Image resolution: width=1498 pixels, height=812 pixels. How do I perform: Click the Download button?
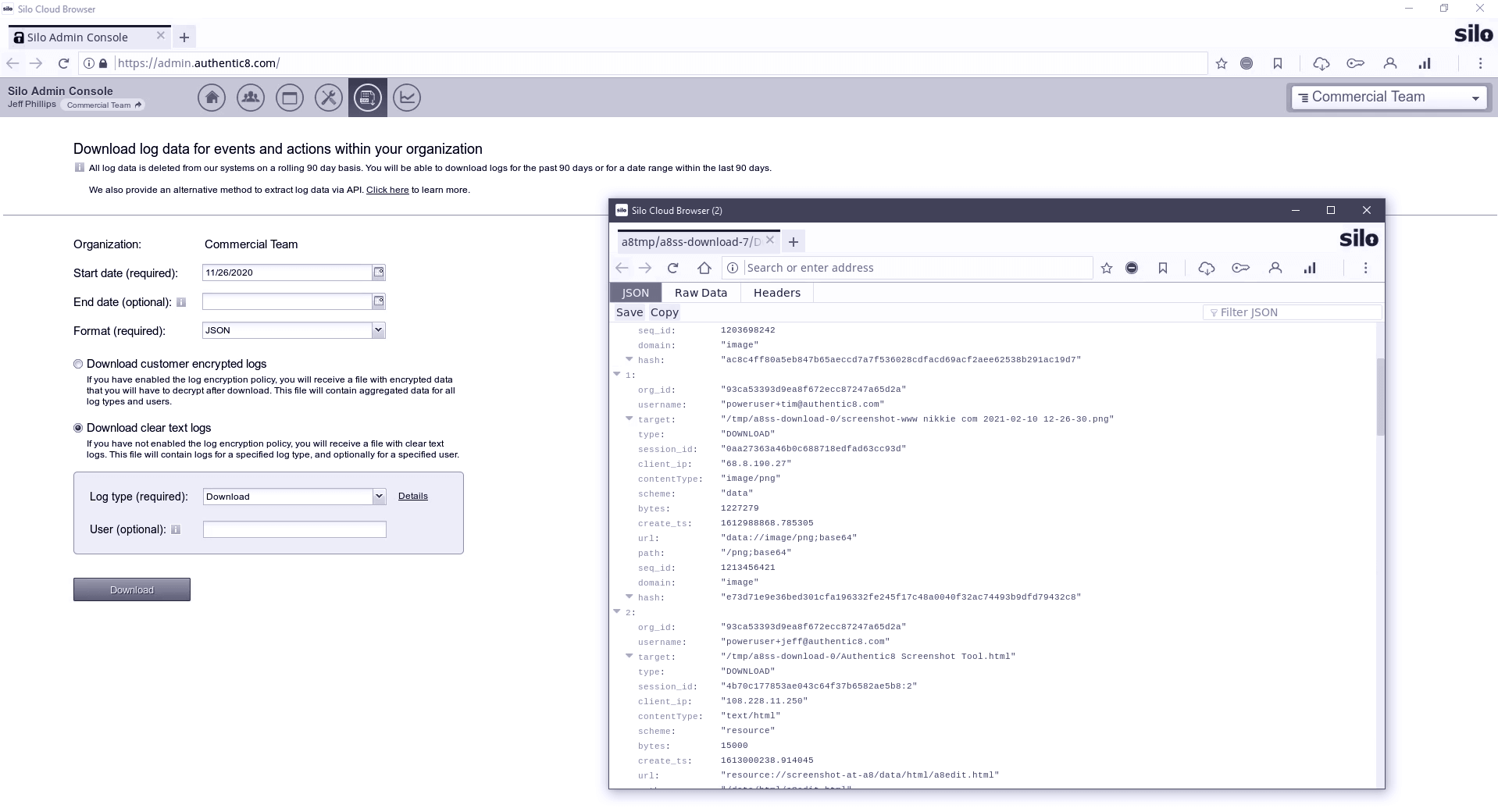coord(132,589)
